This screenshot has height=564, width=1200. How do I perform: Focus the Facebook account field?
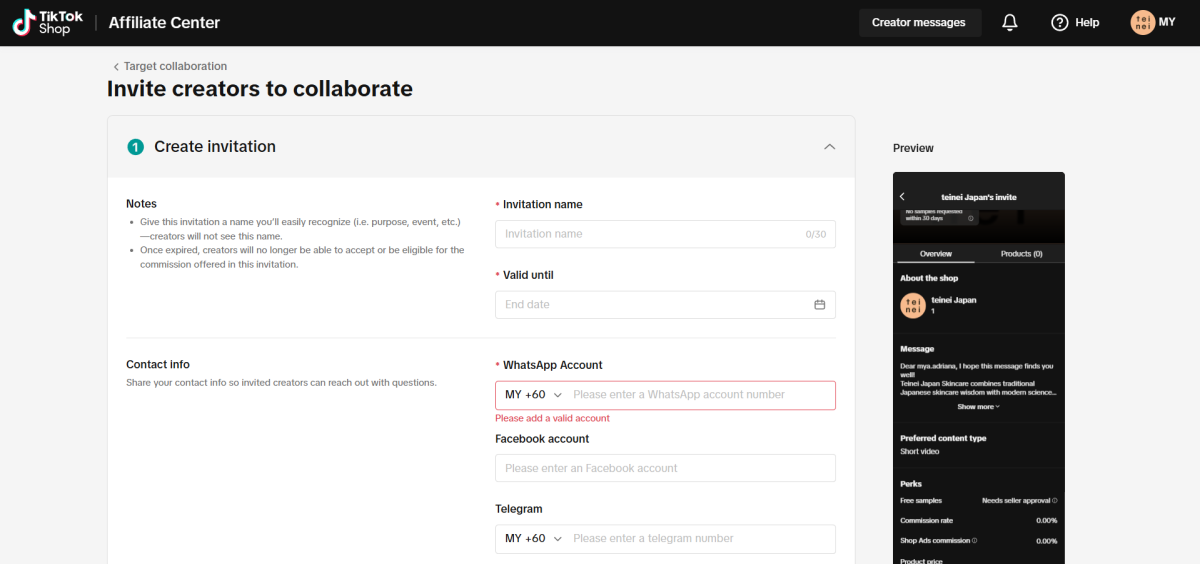[665, 468]
